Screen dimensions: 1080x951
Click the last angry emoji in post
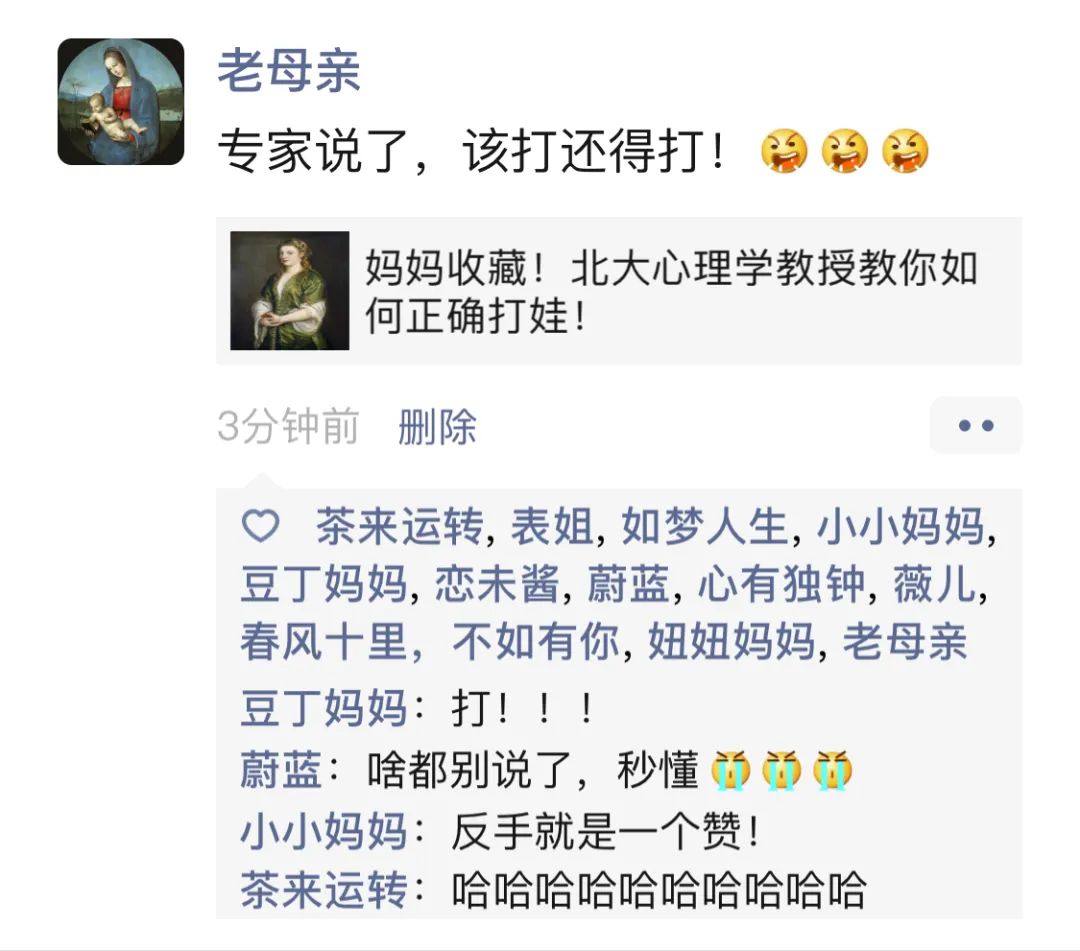905,151
